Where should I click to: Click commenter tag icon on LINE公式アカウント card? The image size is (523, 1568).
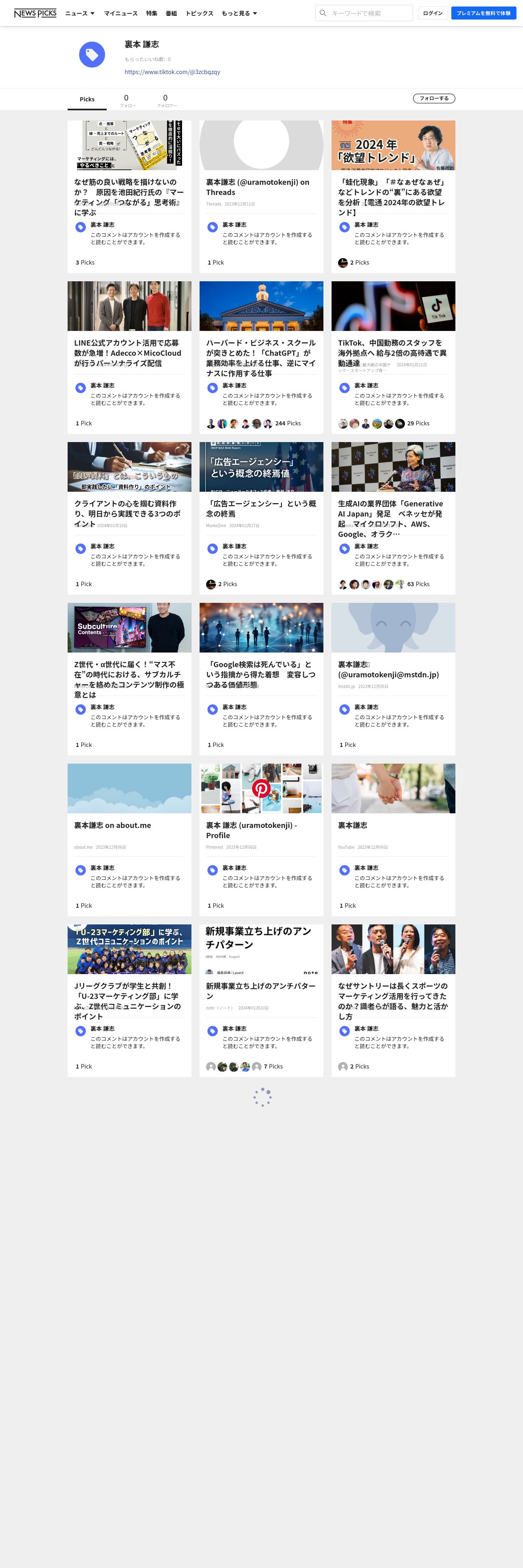80,388
